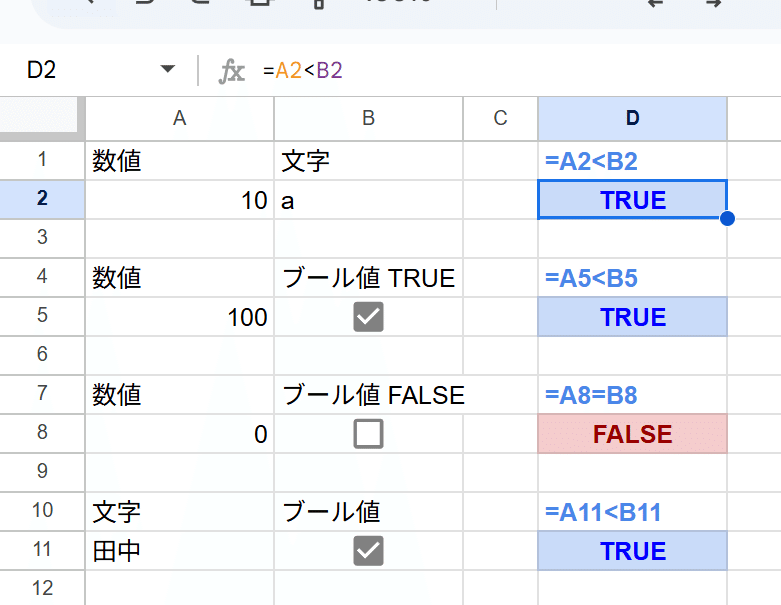Tick the empty checkbox in row 8

[368, 433]
